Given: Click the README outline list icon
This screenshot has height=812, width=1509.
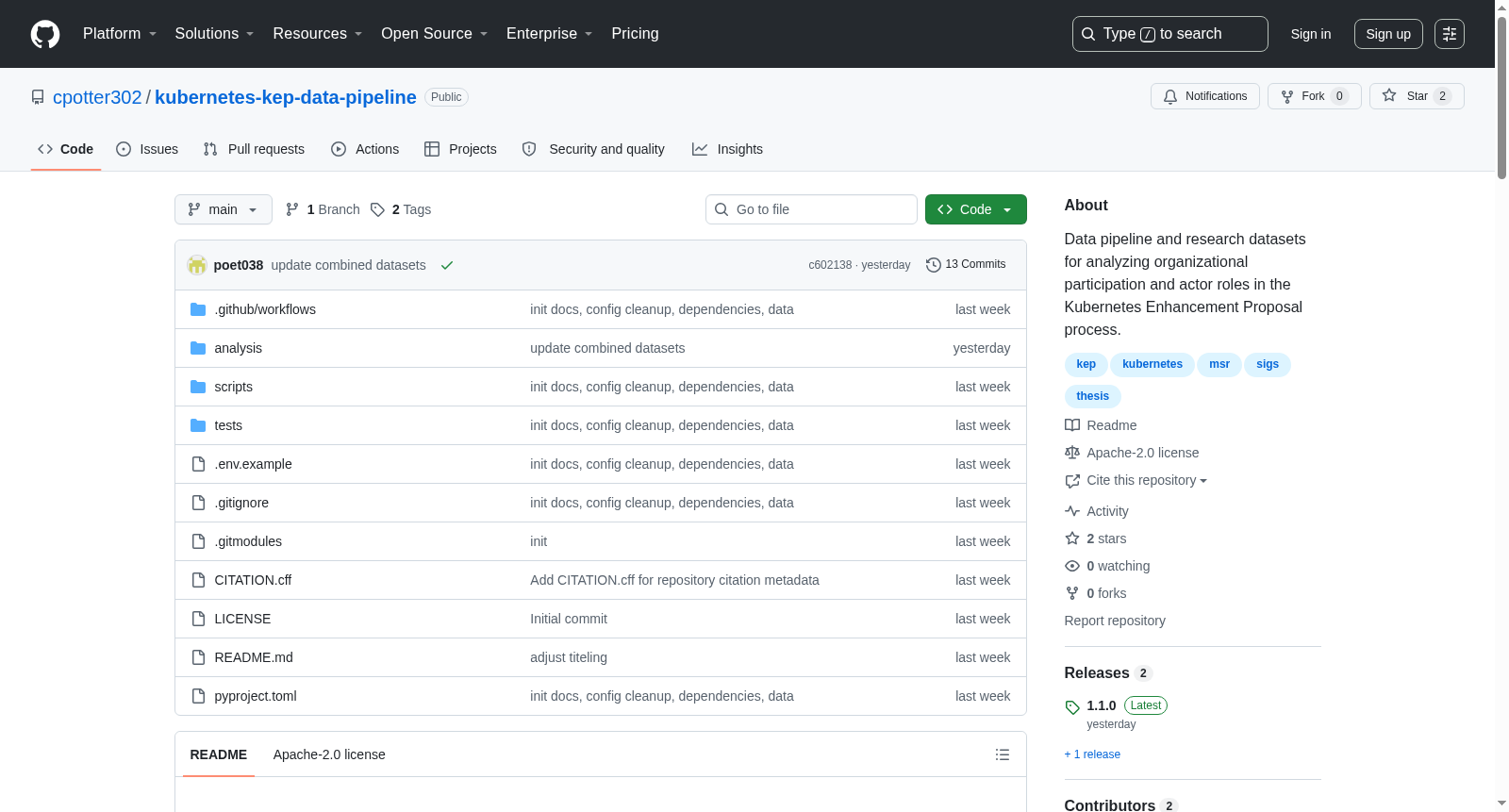Looking at the screenshot, I should click(1003, 754).
